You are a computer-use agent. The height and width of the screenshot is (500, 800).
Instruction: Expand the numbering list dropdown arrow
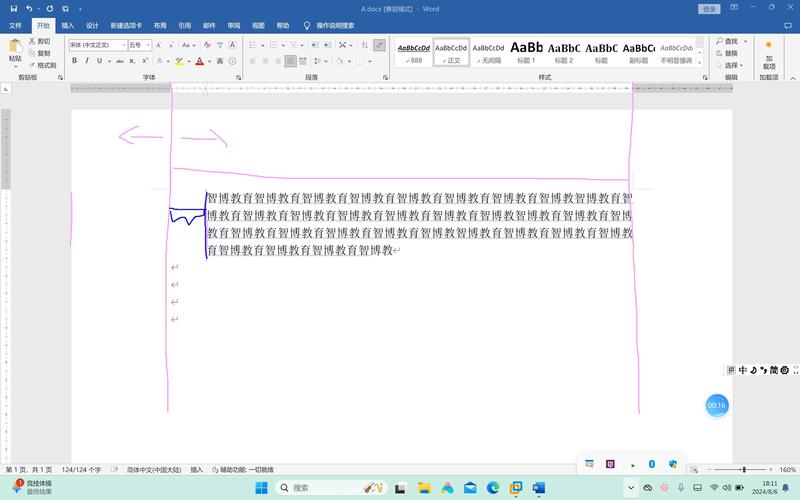click(x=283, y=45)
